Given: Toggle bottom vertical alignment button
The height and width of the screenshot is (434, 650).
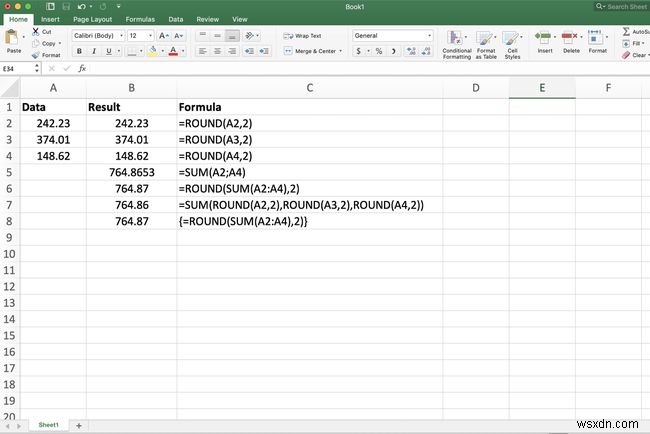Looking at the screenshot, I should (232, 36).
